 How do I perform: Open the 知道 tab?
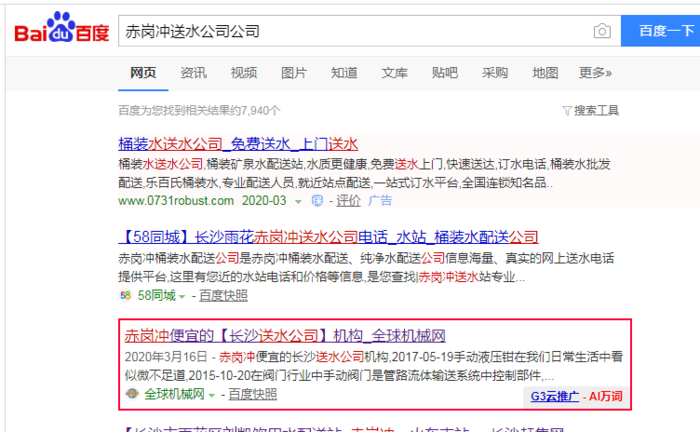tap(344, 73)
